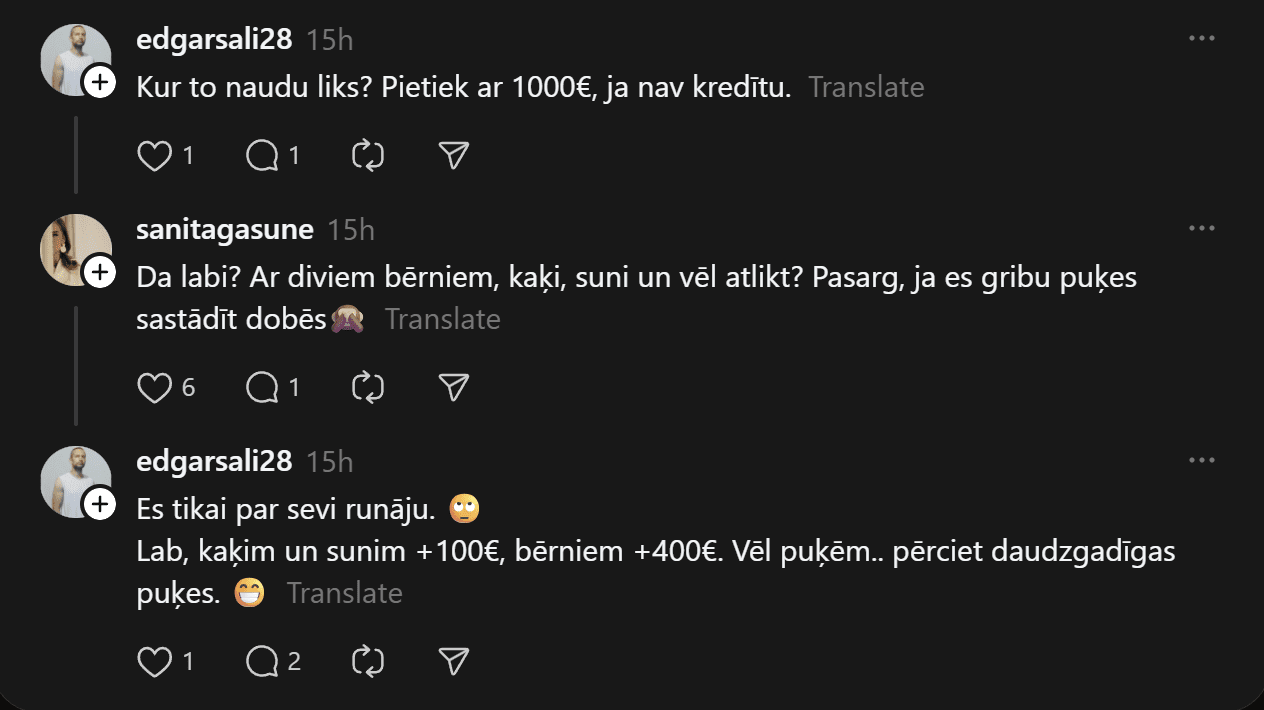Image resolution: width=1264 pixels, height=710 pixels.
Task: Repost sanitagasune's comment
Action: [368, 388]
